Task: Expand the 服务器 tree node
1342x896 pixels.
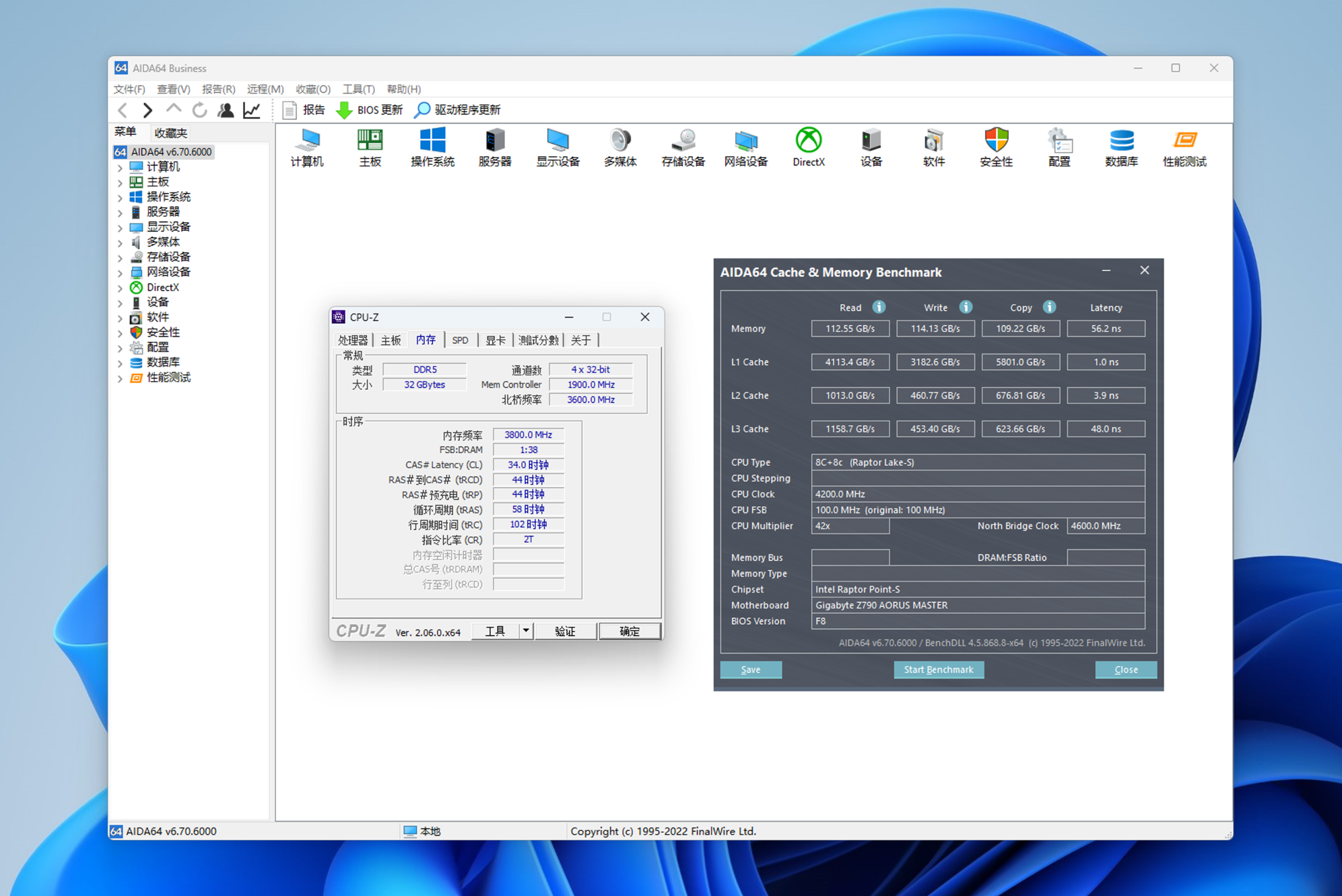Action: coord(120,212)
